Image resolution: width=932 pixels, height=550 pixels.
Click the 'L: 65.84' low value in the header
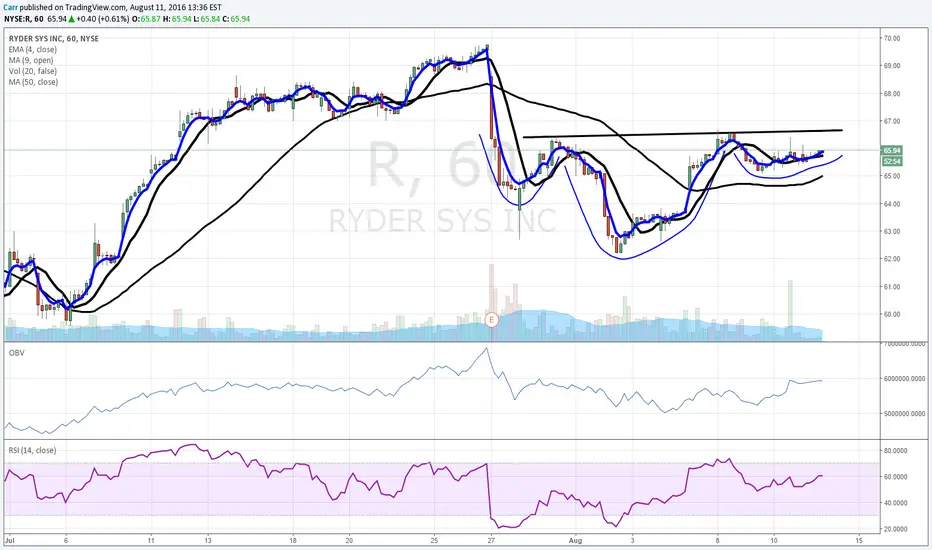tap(207, 19)
